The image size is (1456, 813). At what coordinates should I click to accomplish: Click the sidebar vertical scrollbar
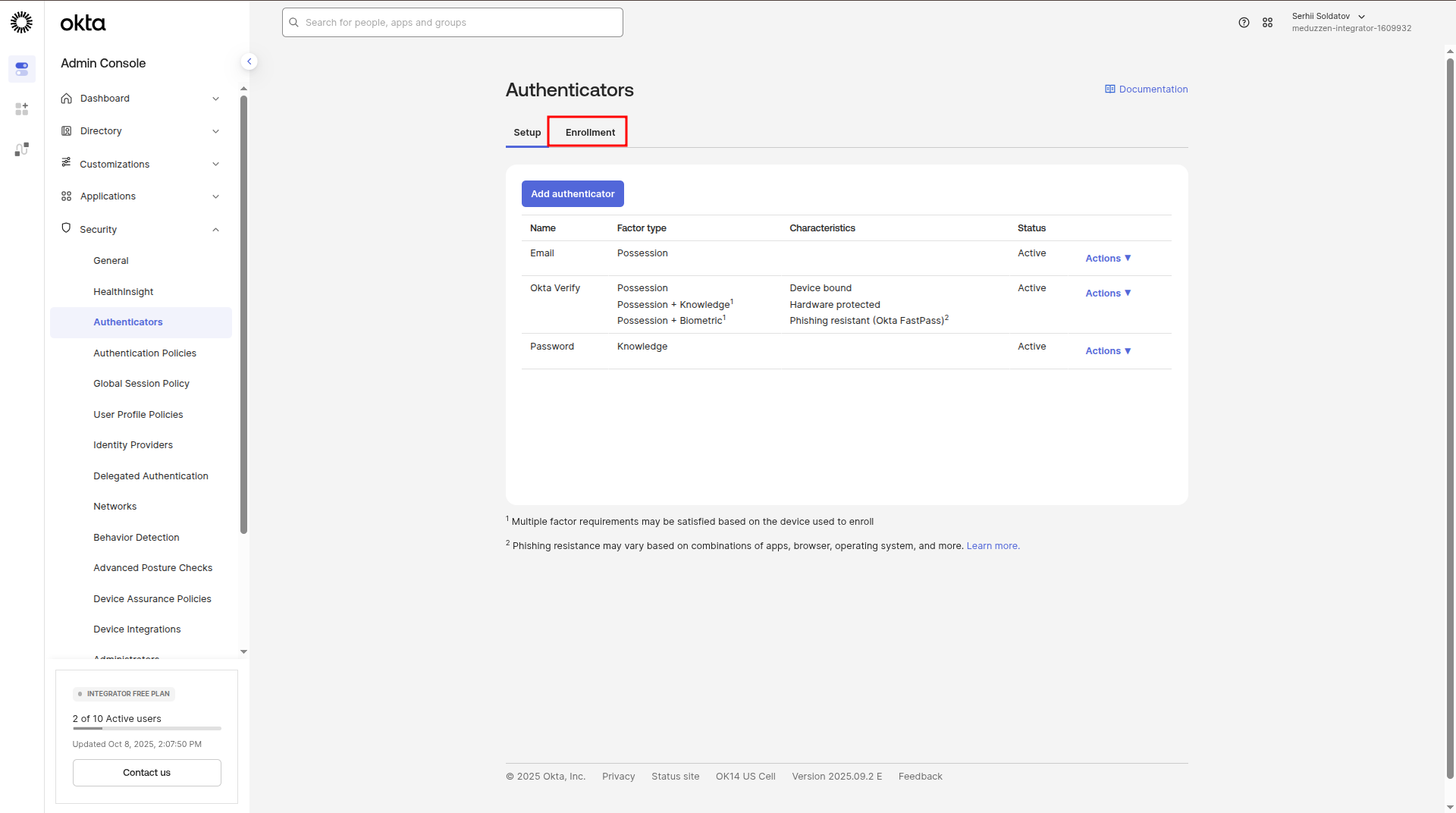coord(243,315)
